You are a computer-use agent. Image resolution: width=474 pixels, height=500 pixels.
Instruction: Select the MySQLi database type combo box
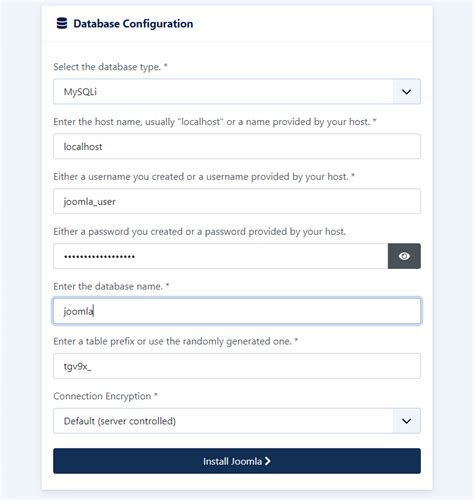pos(237,92)
